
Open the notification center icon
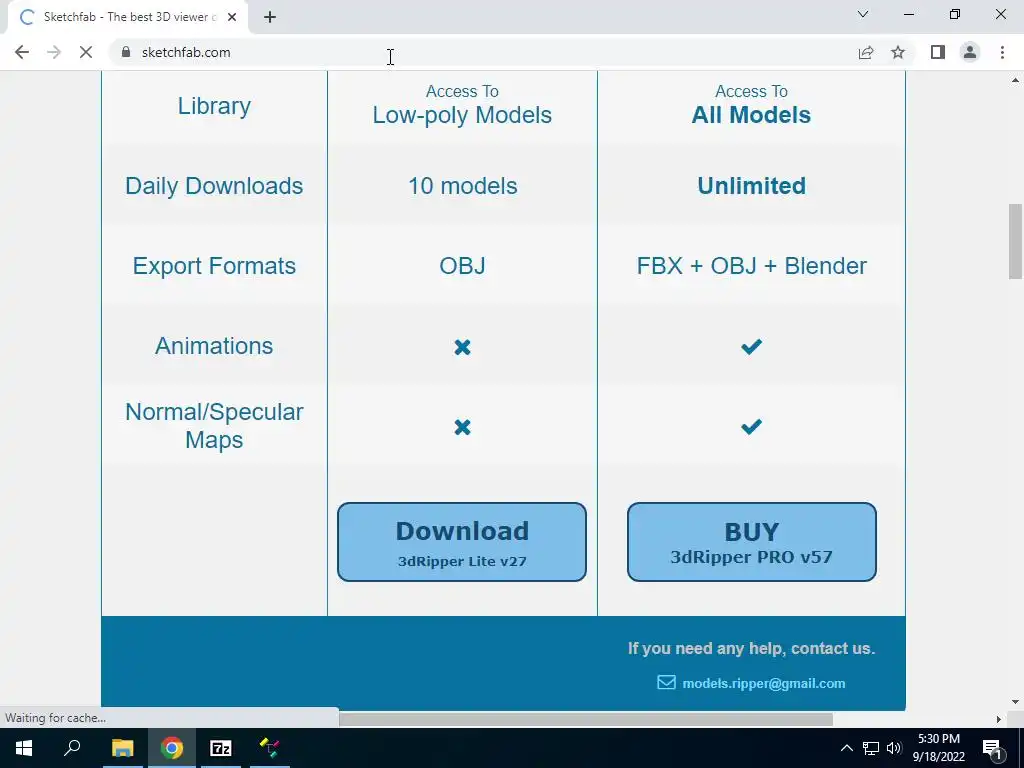pyautogui.click(x=992, y=748)
